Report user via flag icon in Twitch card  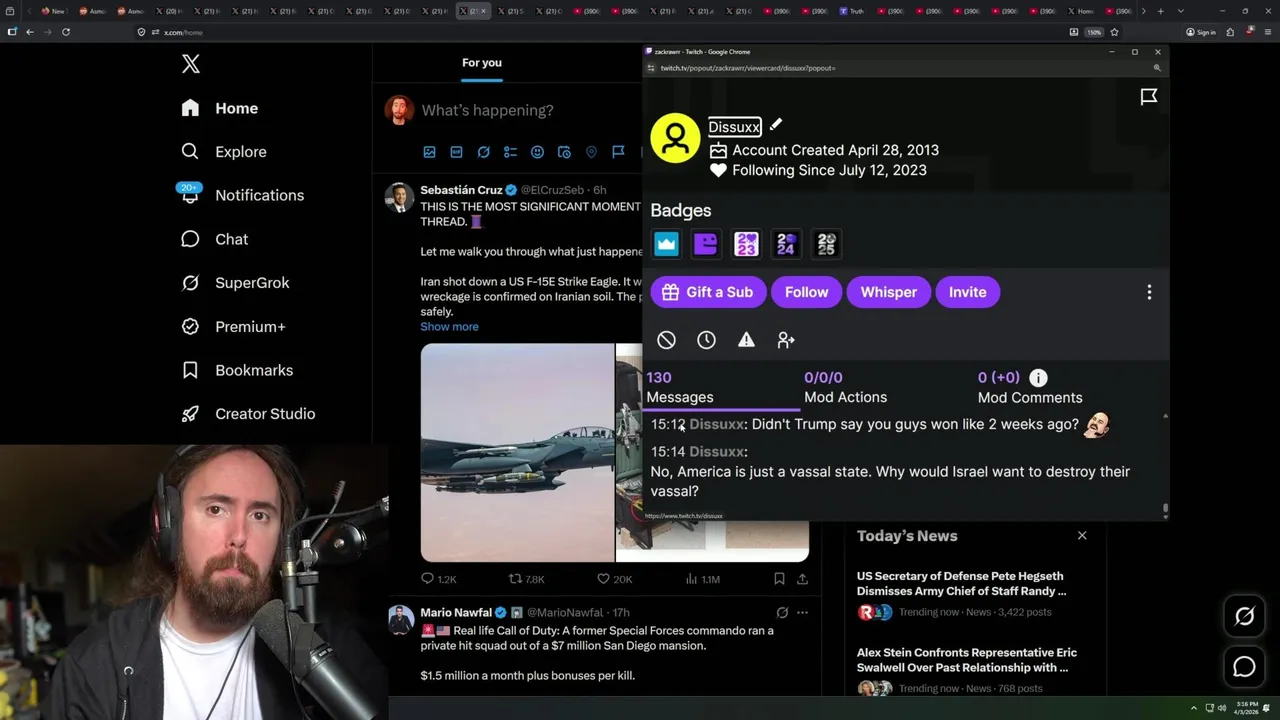pyautogui.click(x=1149, y=97)
